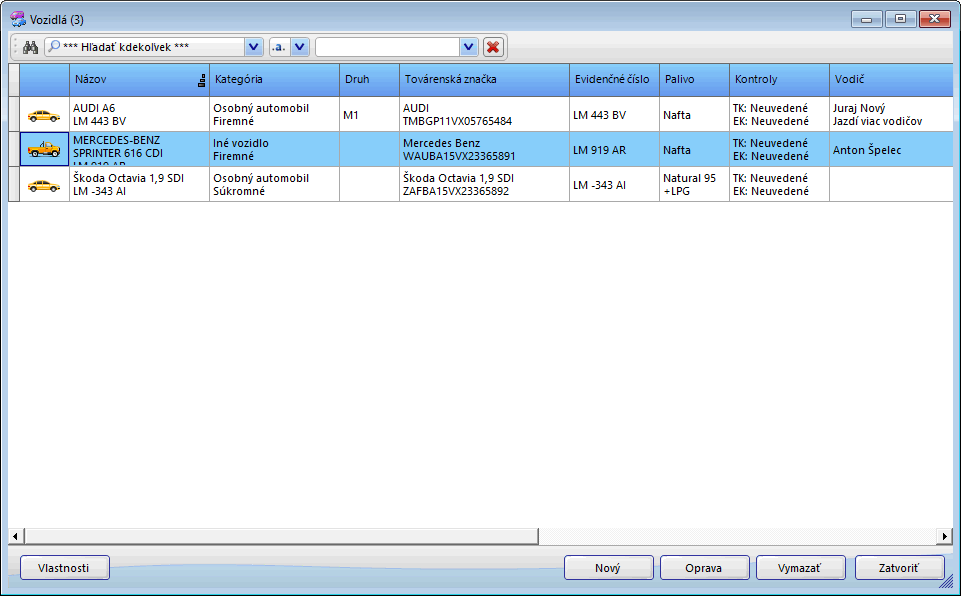The image size is (961, 596).
Task: Close the Vozidlá window via title bar
Action: pyautogui.click(x=935, y=19)
